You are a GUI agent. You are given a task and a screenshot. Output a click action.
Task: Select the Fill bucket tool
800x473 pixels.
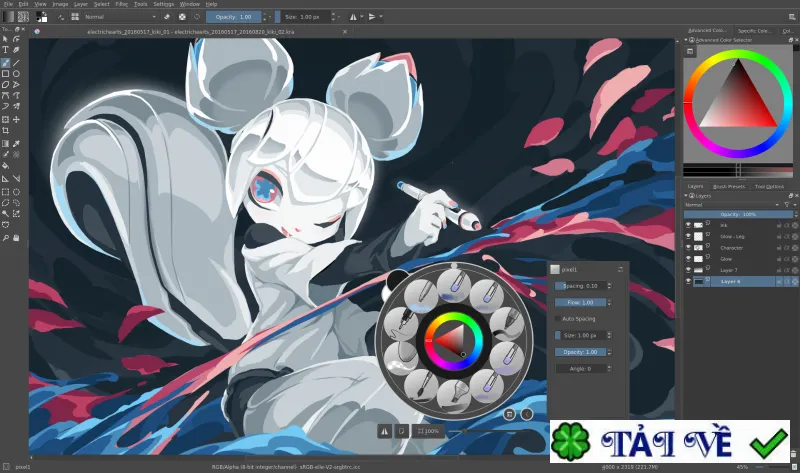5,165
